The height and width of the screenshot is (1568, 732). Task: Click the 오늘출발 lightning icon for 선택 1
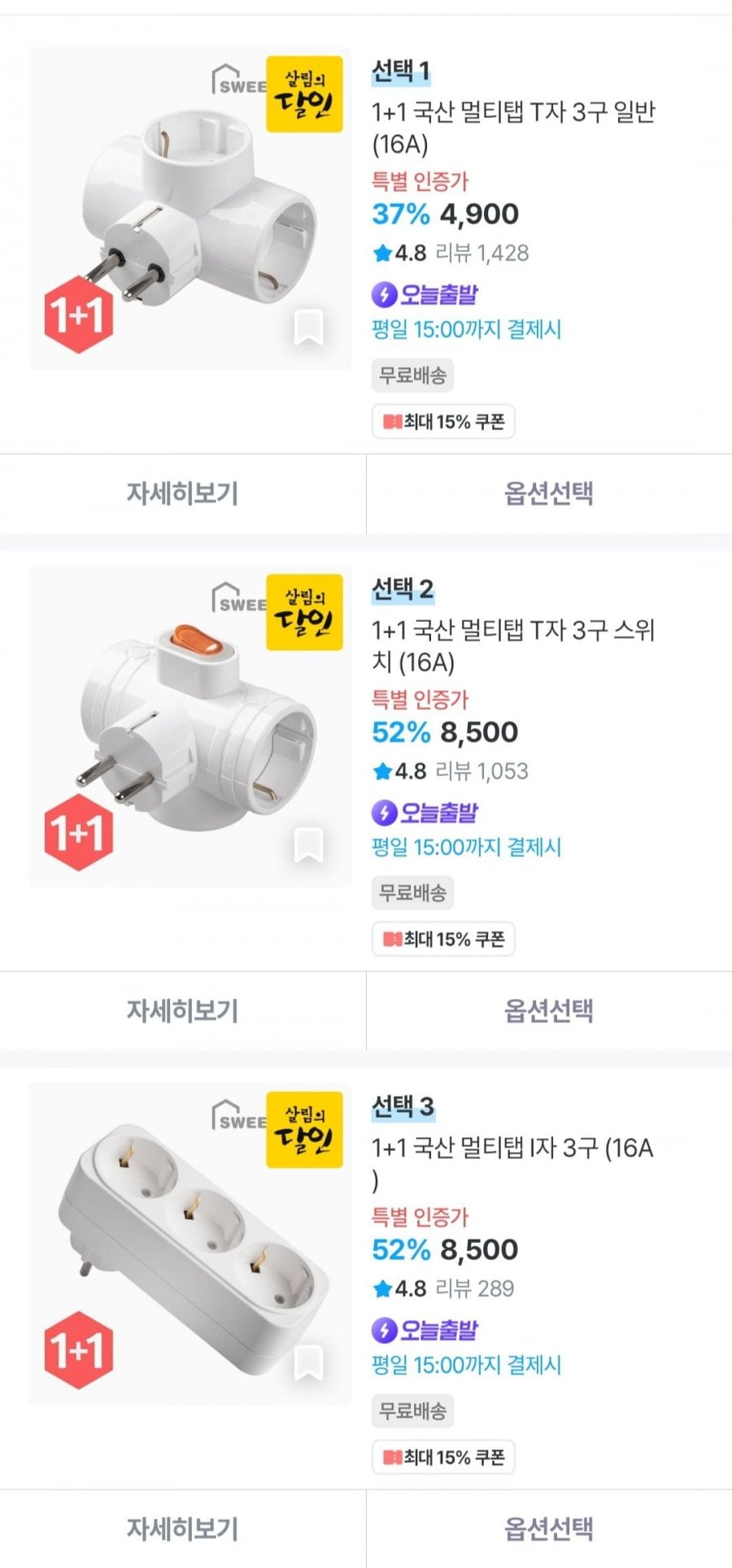coord(384,294)
